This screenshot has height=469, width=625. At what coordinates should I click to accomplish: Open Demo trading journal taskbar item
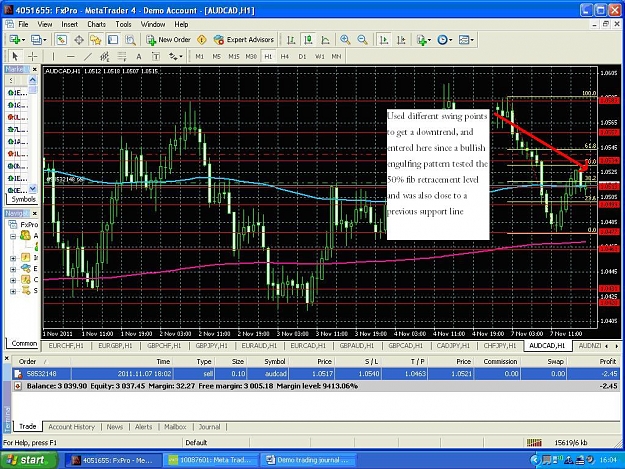point(309,460)
